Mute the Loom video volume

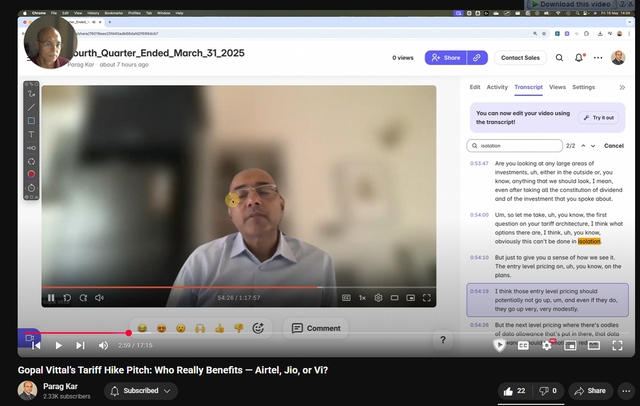pyautogui.click(x=99, y=298)
